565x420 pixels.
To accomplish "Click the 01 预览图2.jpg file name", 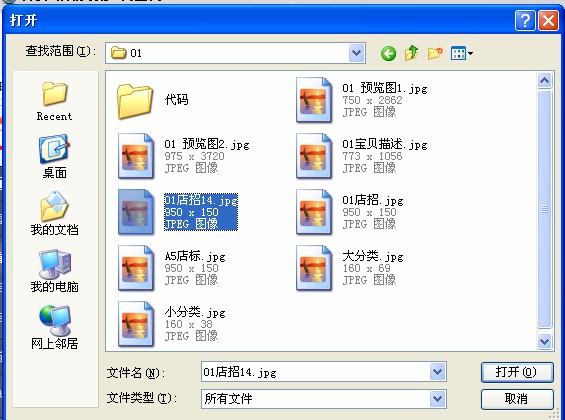I will [207, 144].
